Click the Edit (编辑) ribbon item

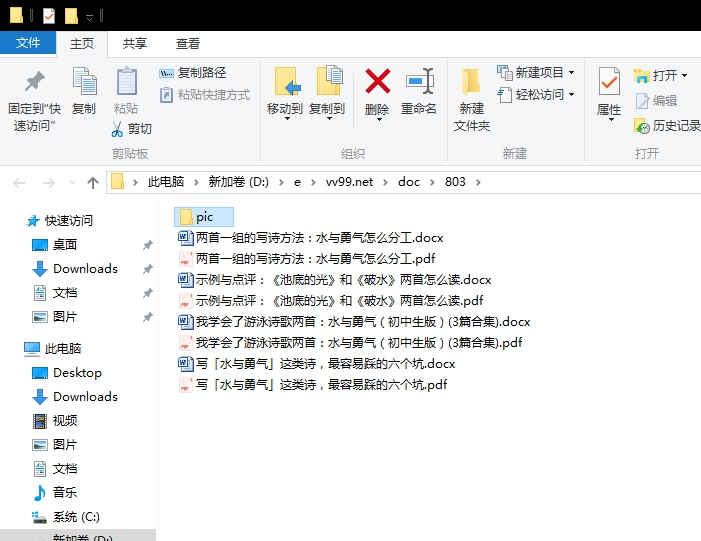[x=657, y=101]
